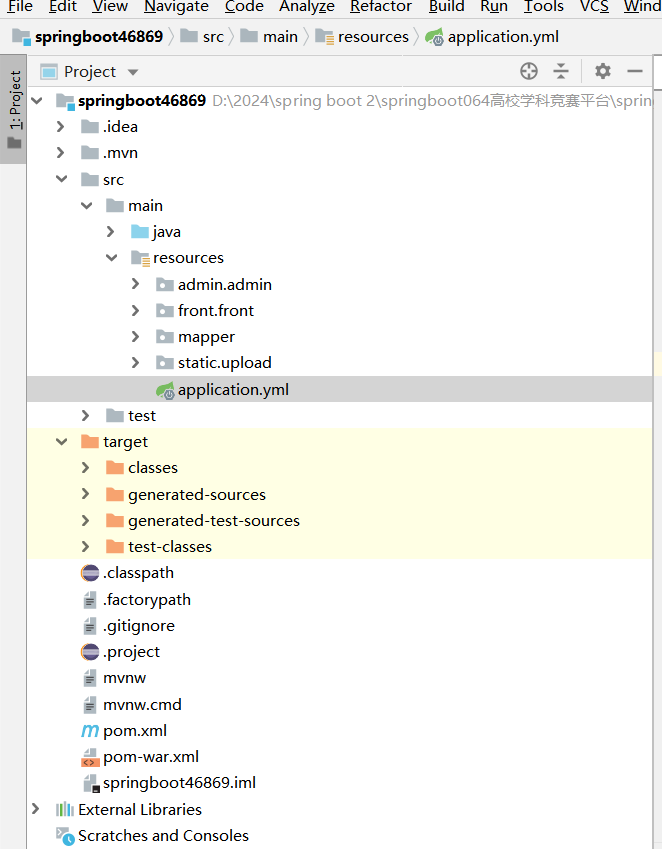
Task: Collapse the target folder
Action: click(x=62, y=442)
